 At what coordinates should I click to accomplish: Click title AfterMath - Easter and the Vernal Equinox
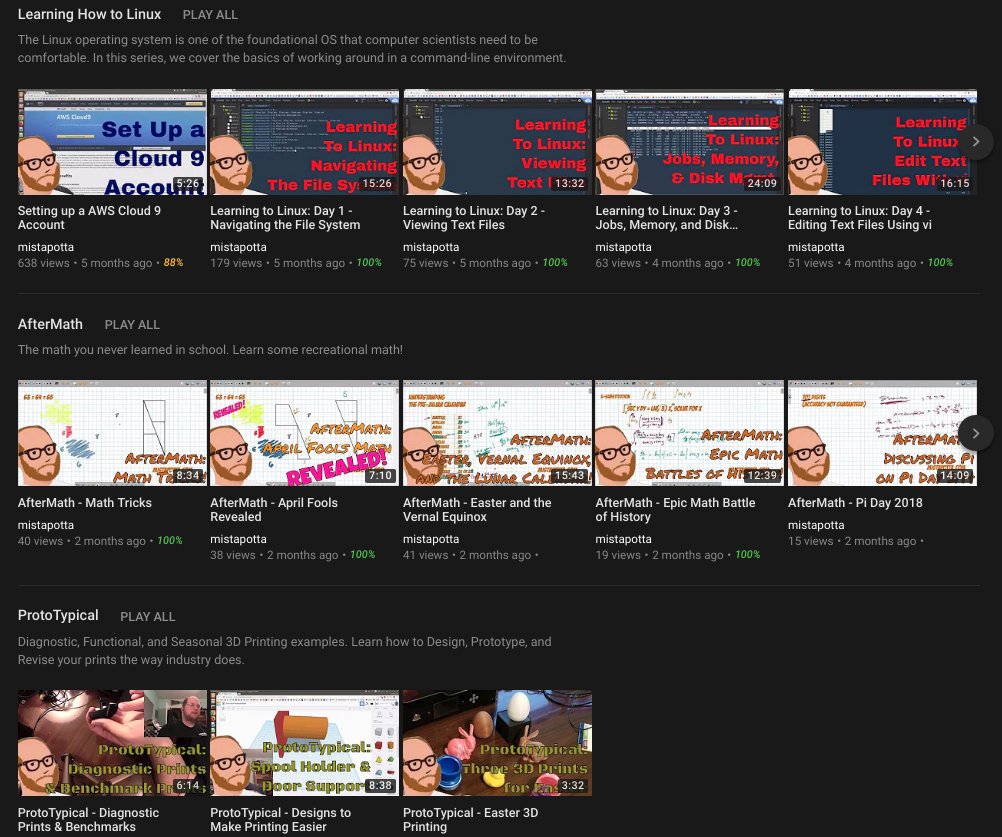pos(477,510)
